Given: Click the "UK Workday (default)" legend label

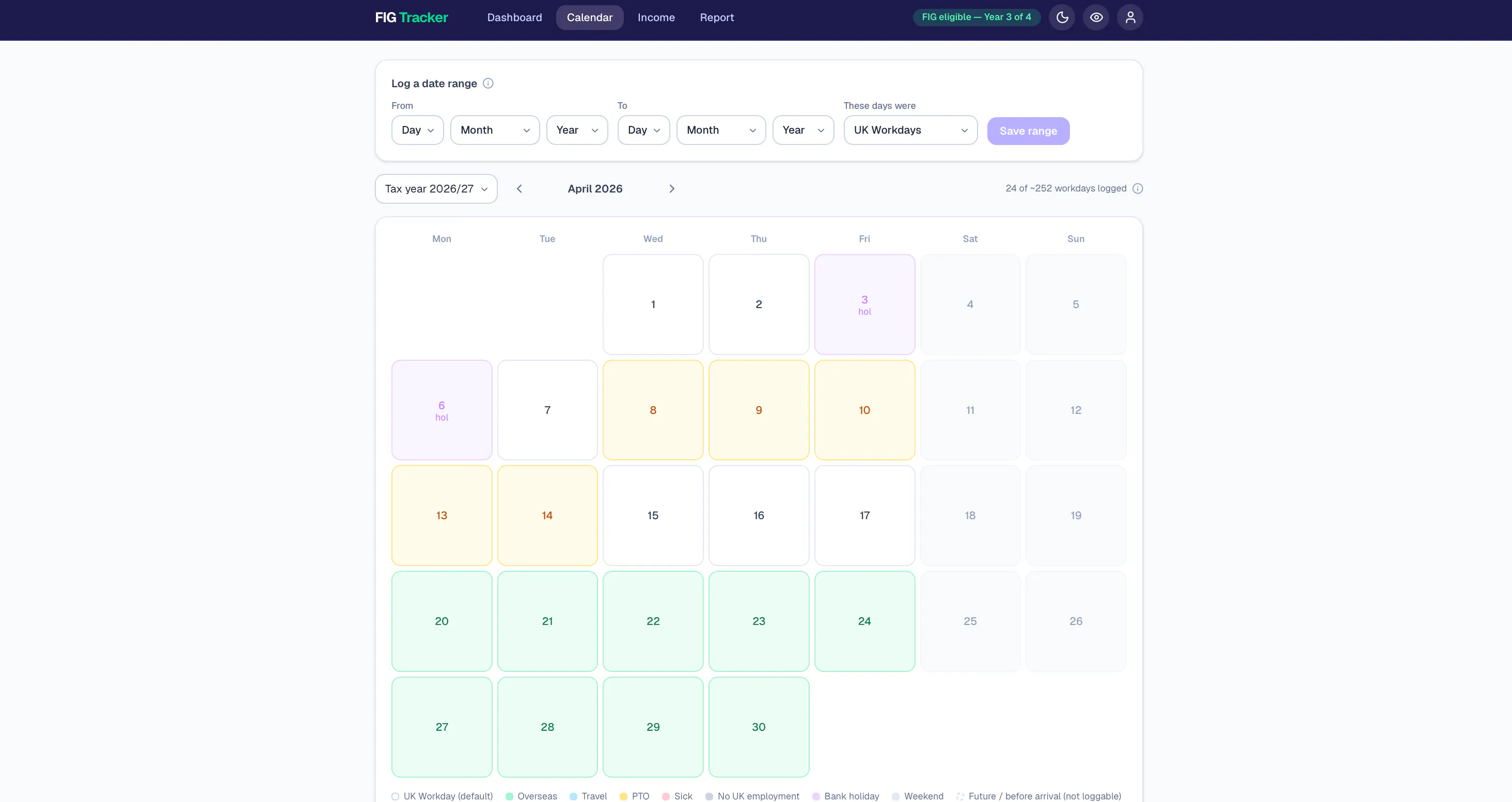Looking at the screenshot, I should tap(448, 796).
